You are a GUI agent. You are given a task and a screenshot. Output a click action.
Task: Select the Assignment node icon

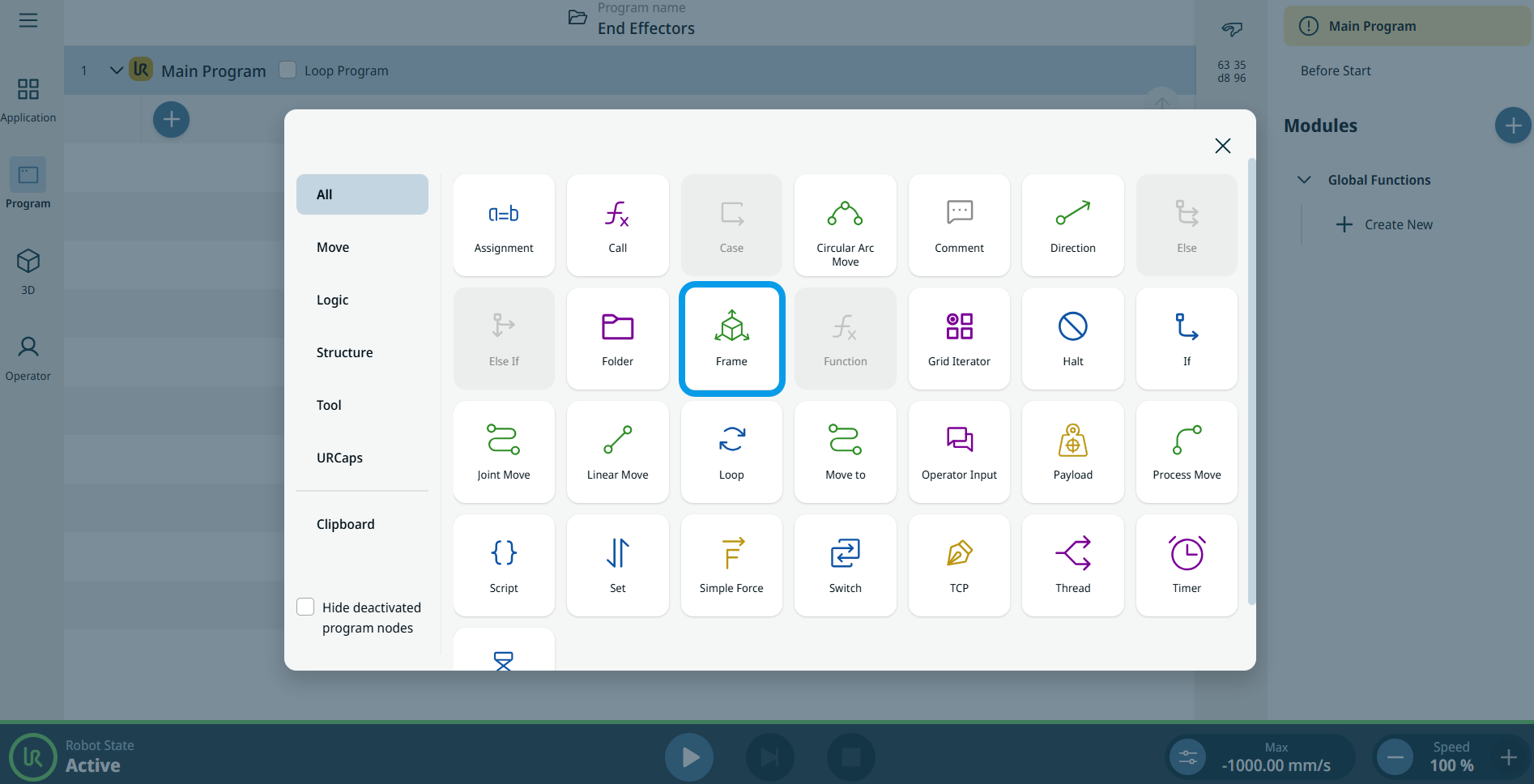tap(503, 224)
